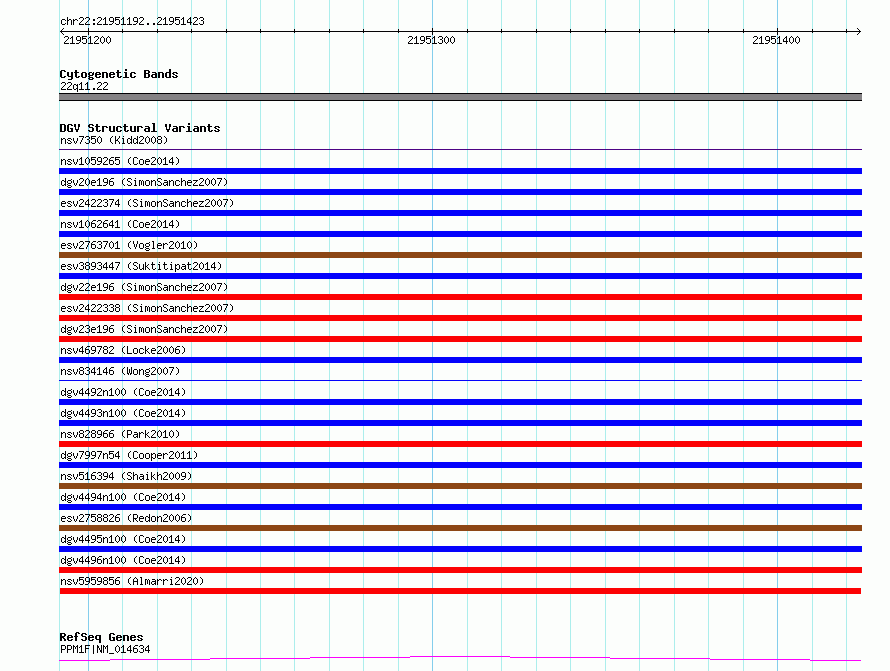890x671 pixels.
Task: Select variant esv2763701 (Vogler2010) label
Action: (x=129, y=245)
